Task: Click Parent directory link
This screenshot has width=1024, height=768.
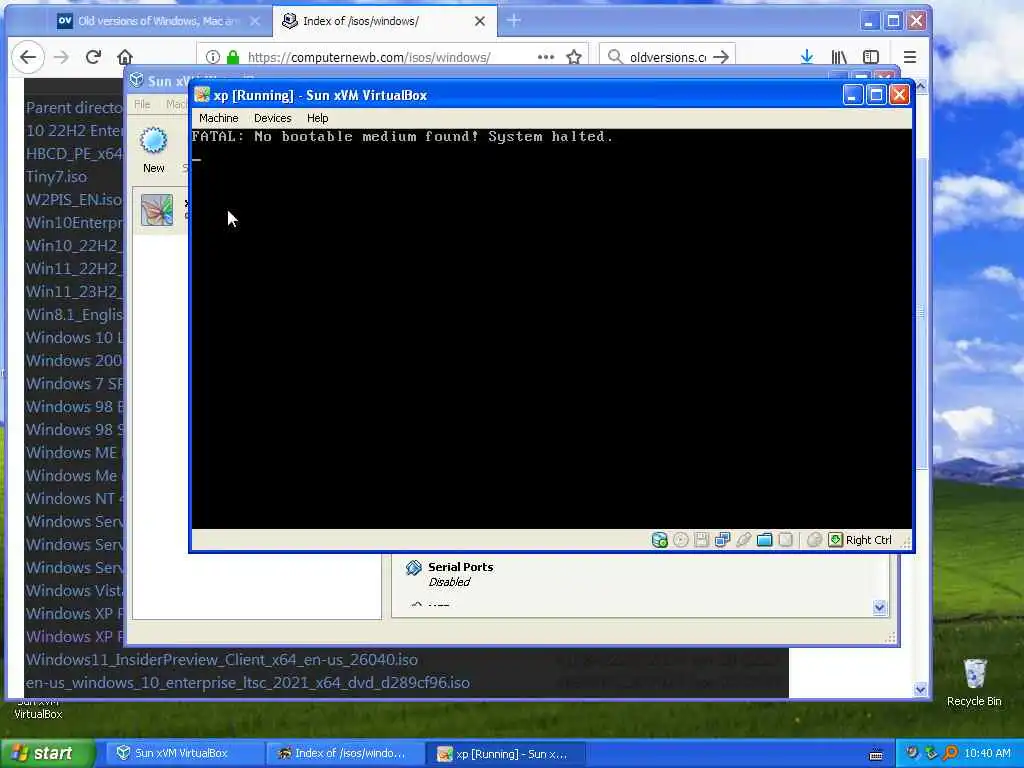Action: (74, 107)
